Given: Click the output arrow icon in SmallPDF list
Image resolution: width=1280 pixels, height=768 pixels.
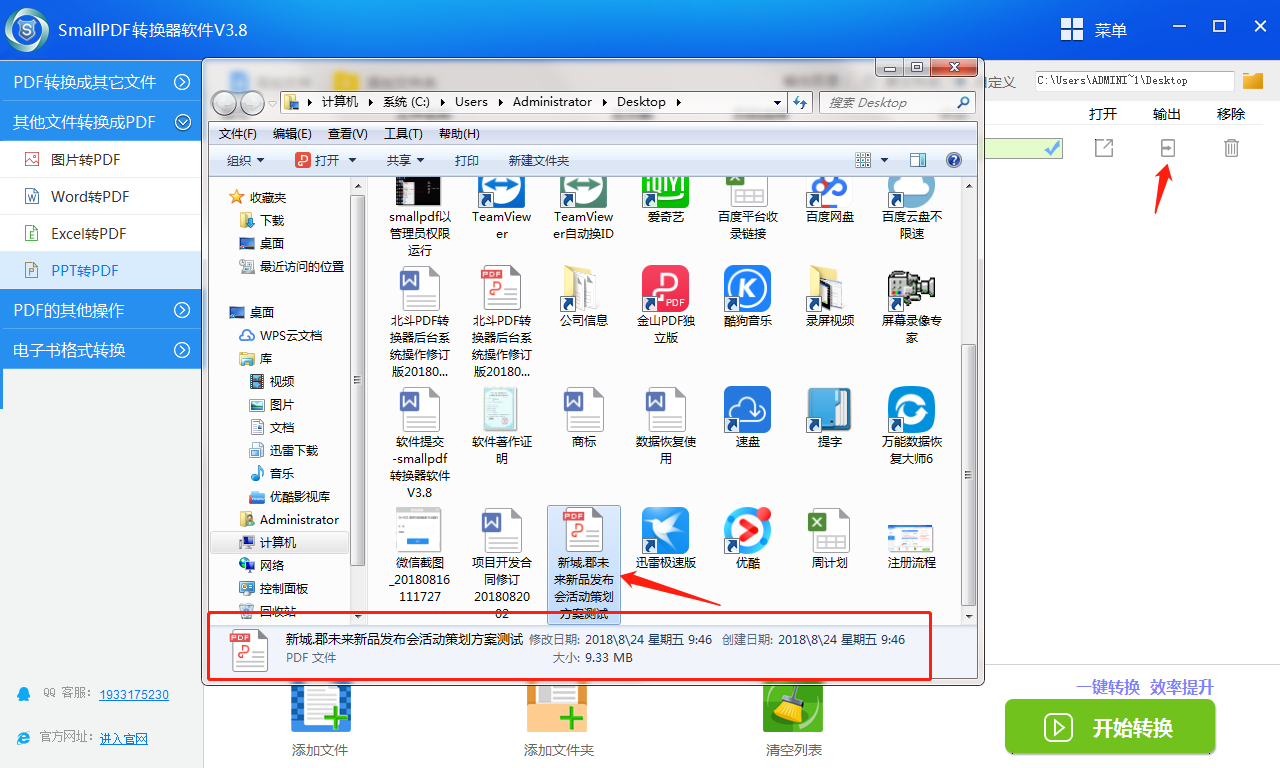Looking at the screenshot, I should point(1167,148).
